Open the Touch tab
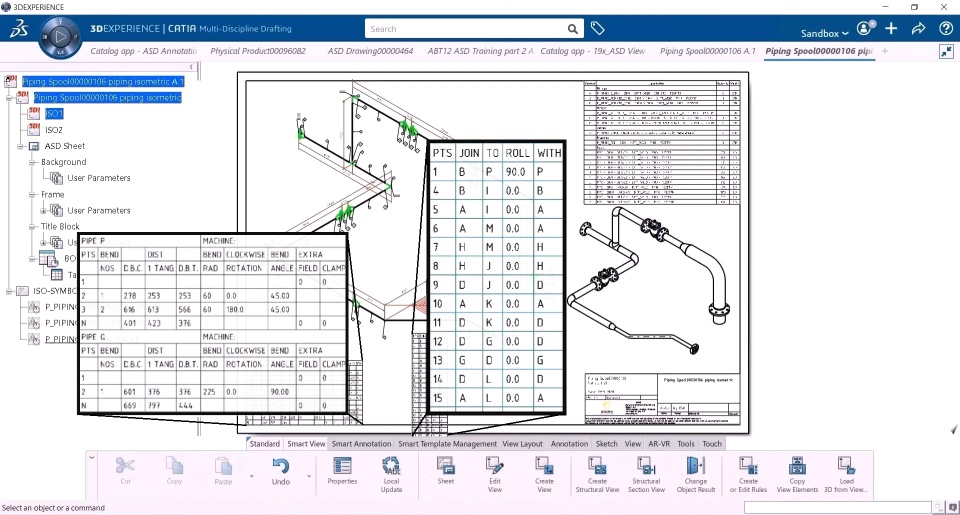 [x=711, y=444]
